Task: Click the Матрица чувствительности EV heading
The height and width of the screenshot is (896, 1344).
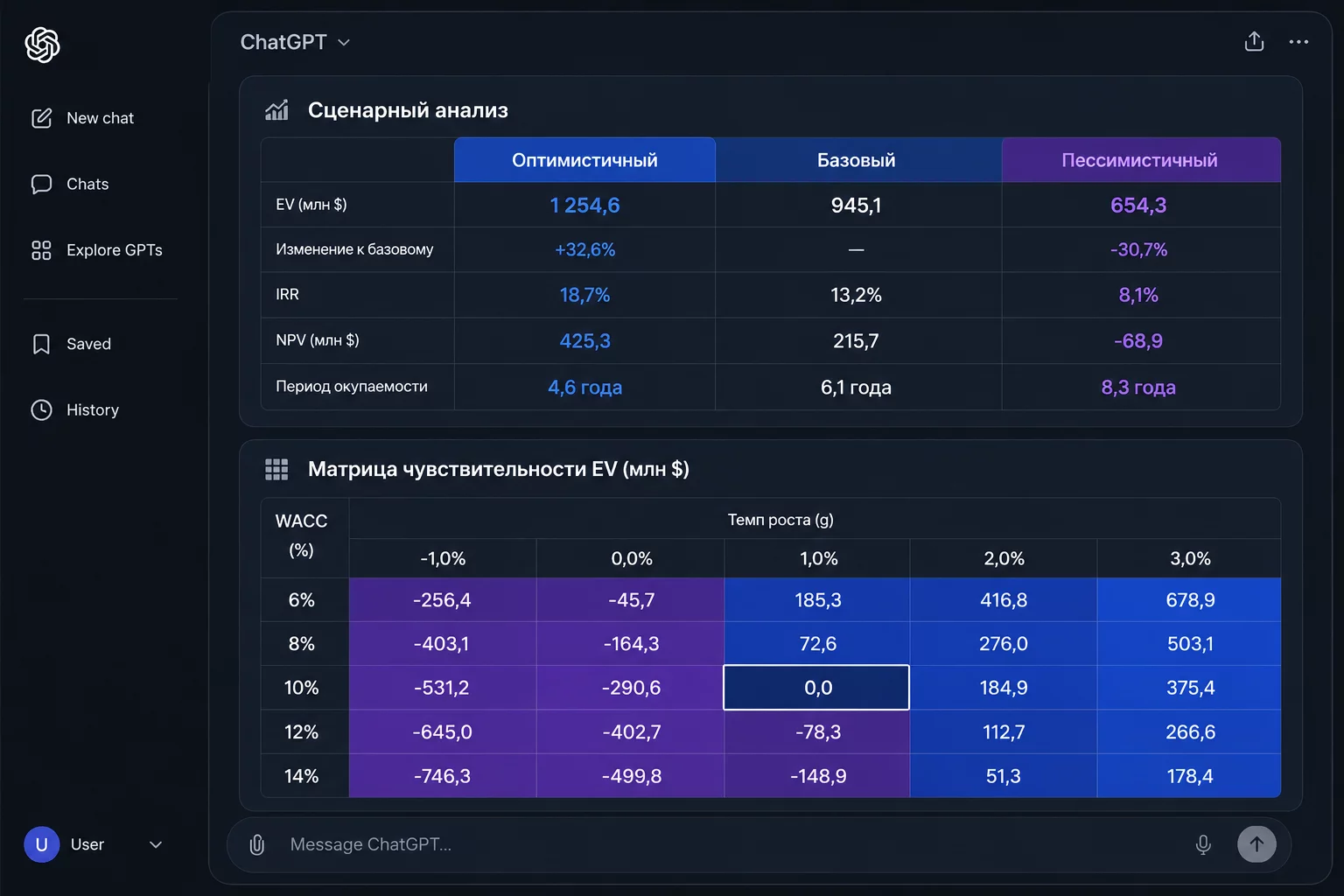Action: 499,469
